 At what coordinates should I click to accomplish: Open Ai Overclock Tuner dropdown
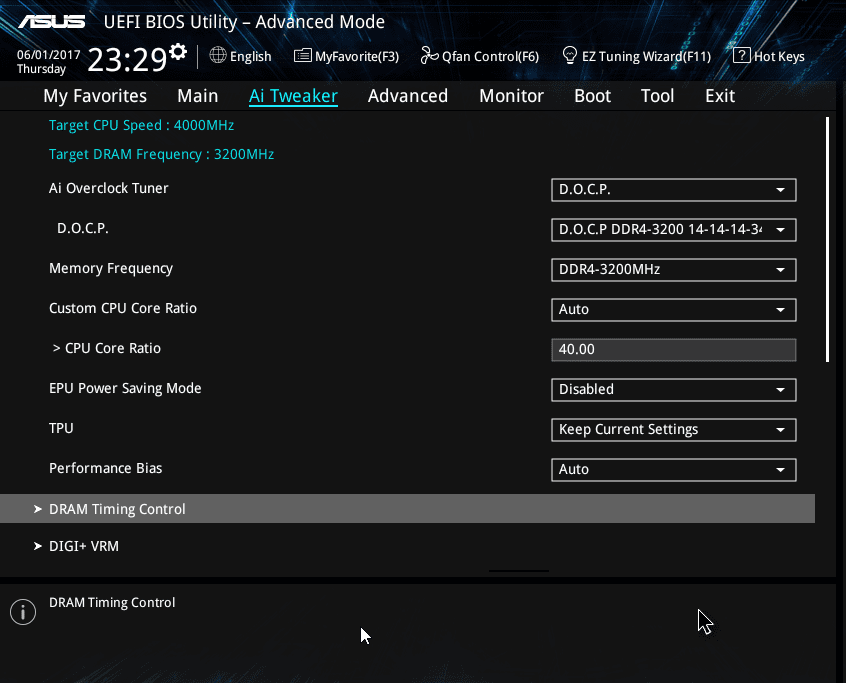tap(673, 190)
